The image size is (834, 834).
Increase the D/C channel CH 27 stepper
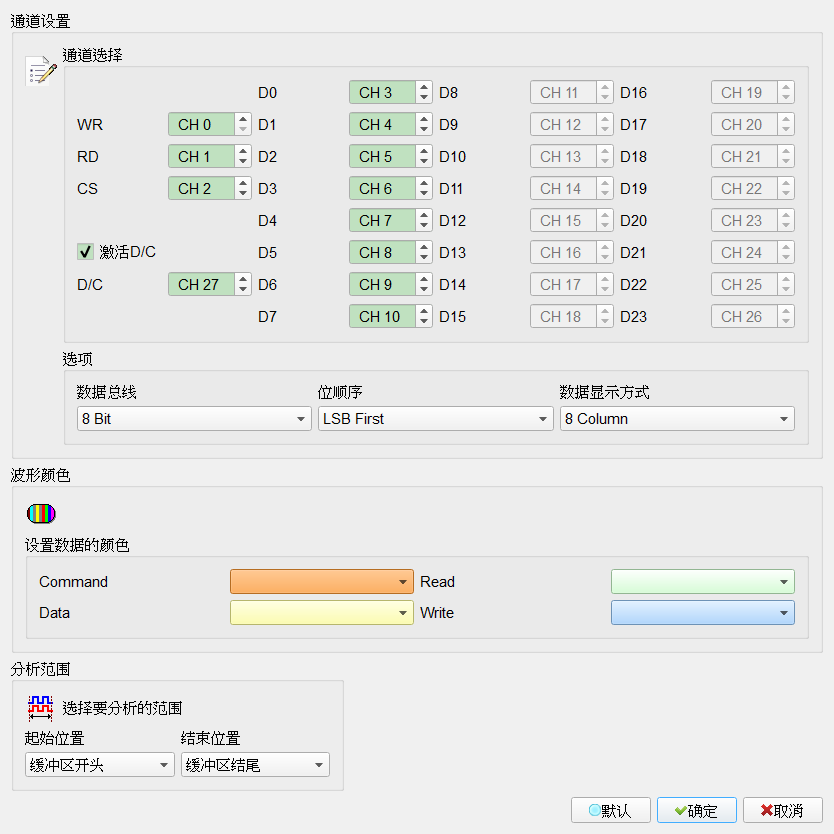coord(243,279)
